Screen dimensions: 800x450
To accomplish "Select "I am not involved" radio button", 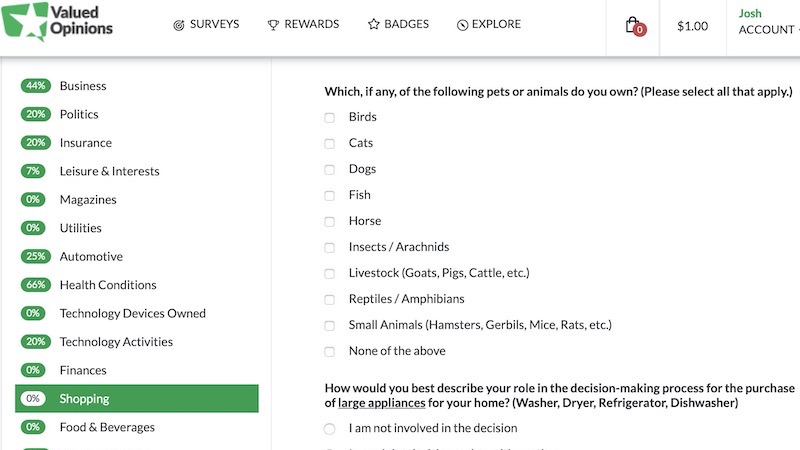I will [x=330, y=429].
